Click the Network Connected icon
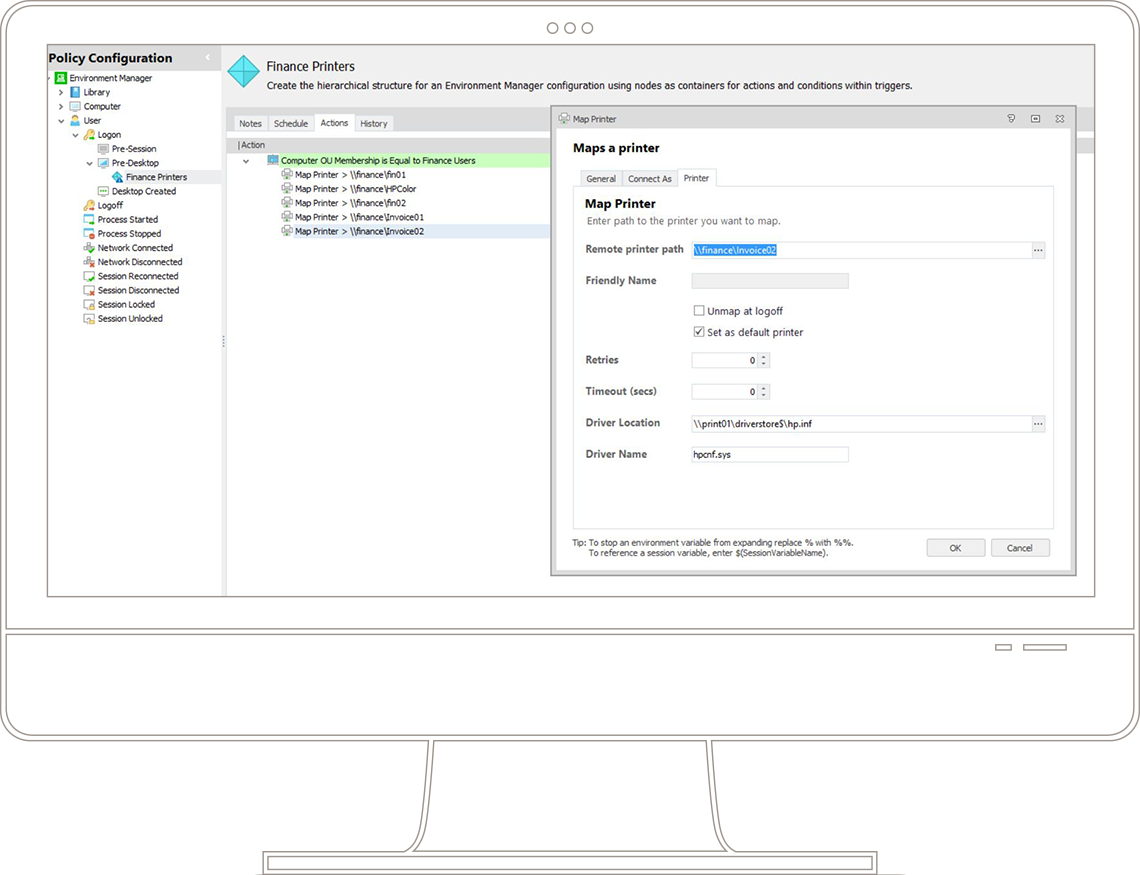This screenshot has height=875, width=1140. [x=89, y=248]
